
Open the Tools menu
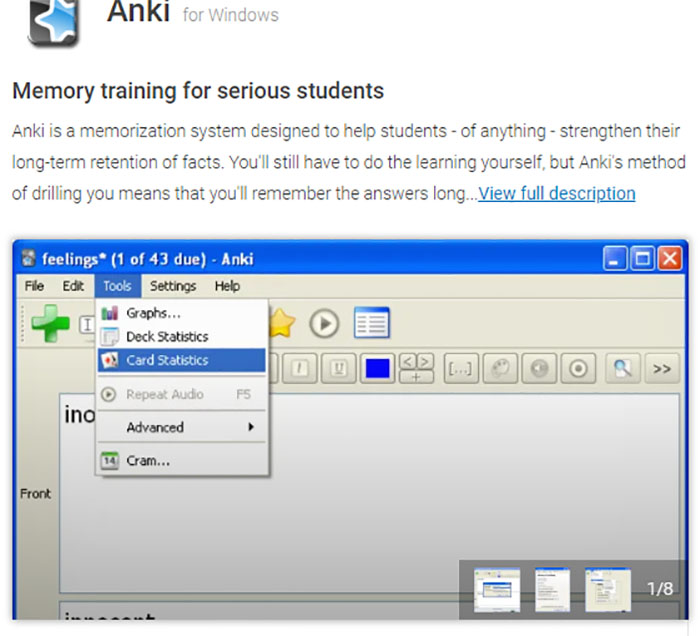click(x=117, y=286)
